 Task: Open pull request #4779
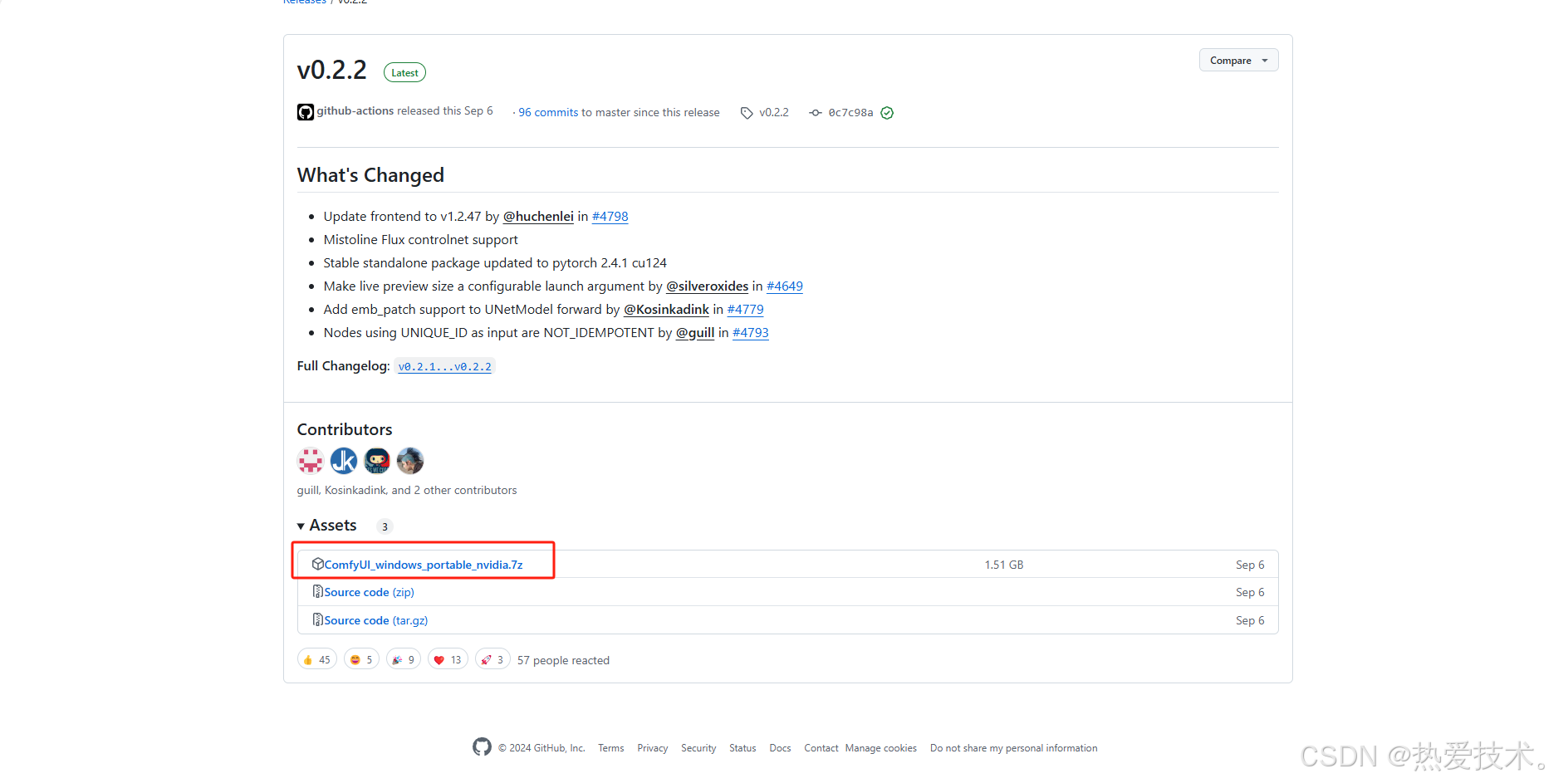pos(746,310)
